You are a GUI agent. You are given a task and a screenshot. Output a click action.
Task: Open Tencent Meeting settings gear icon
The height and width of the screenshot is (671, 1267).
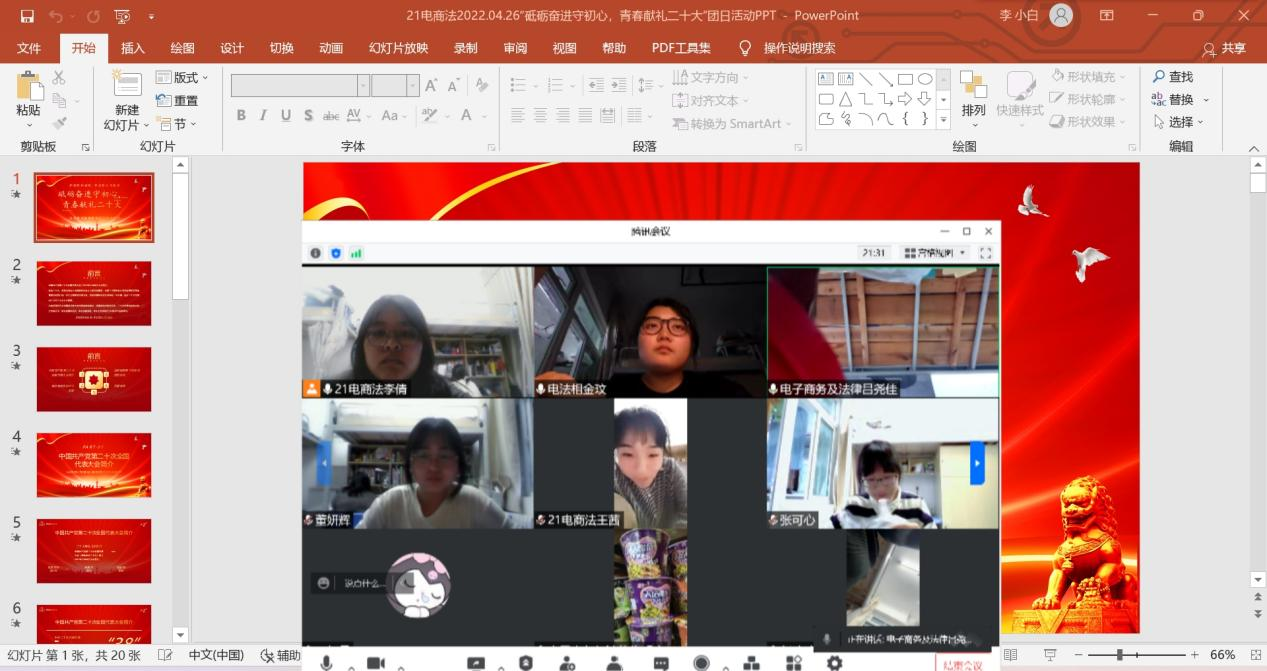[x=834, y=663]
